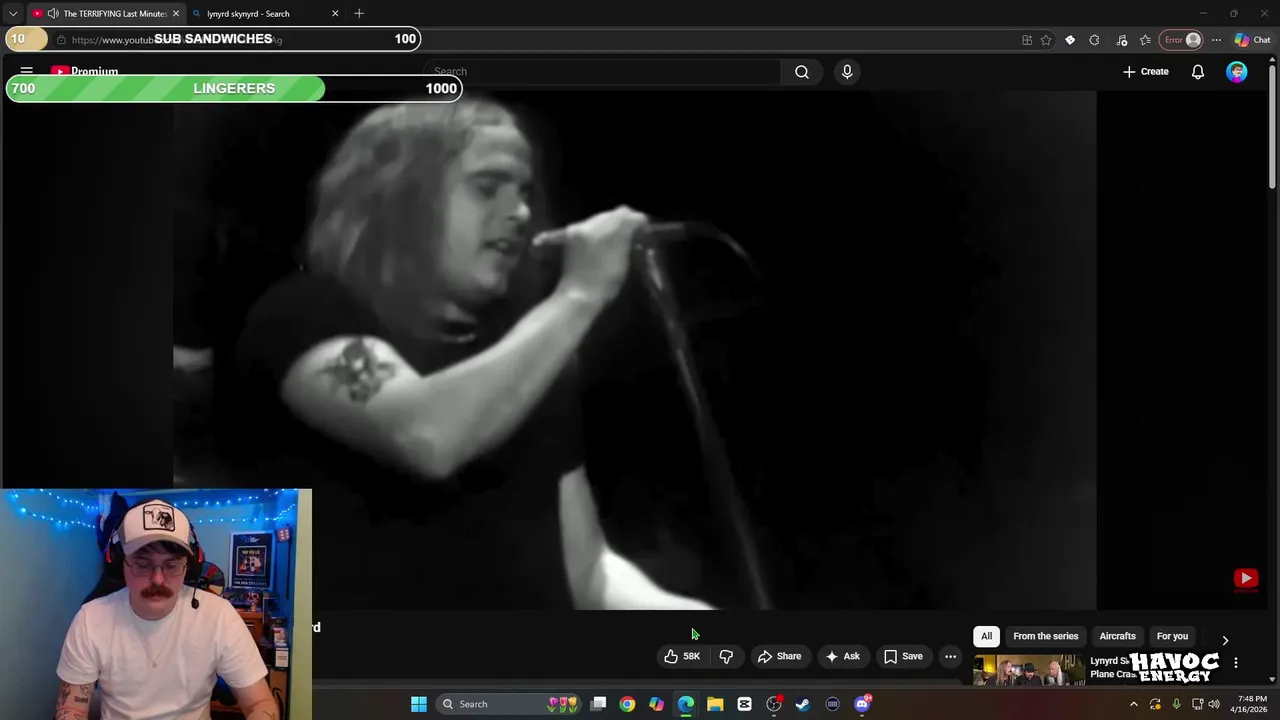The width and height of the screenshot is (1280, 720).
Task: Save the video to a playlist
Action: [903, 656]
